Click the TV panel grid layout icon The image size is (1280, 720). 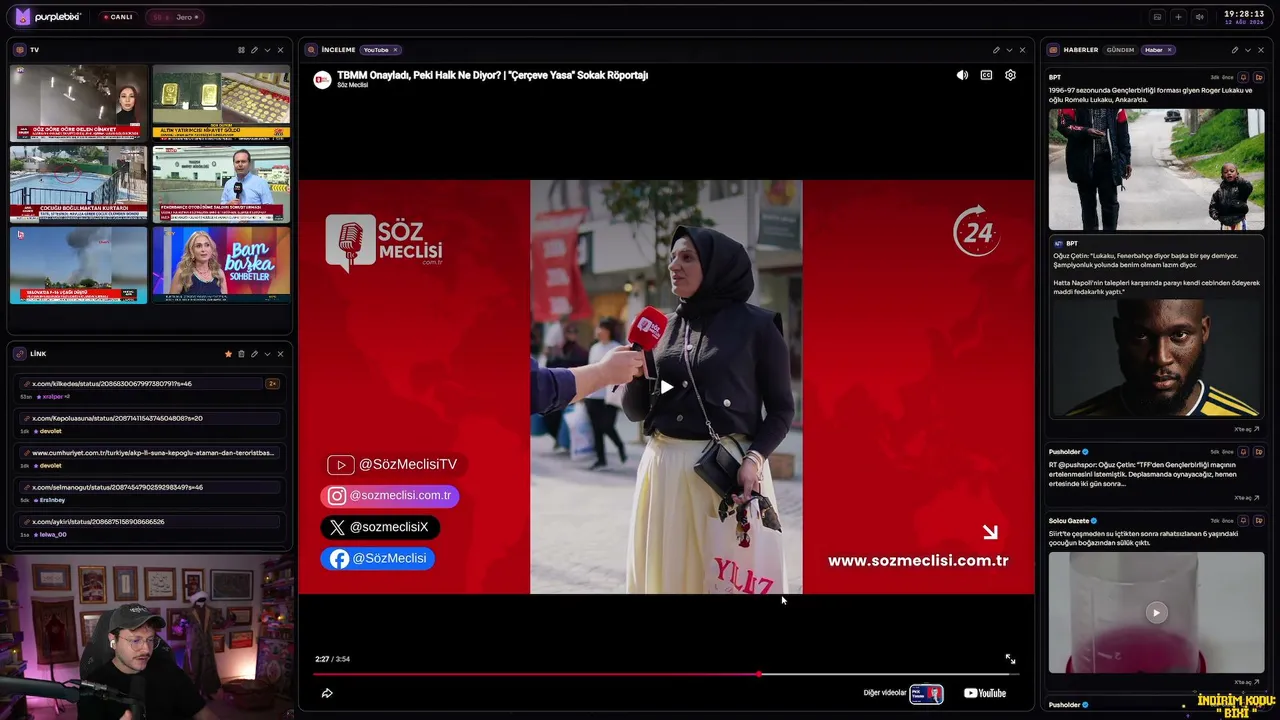241,50
